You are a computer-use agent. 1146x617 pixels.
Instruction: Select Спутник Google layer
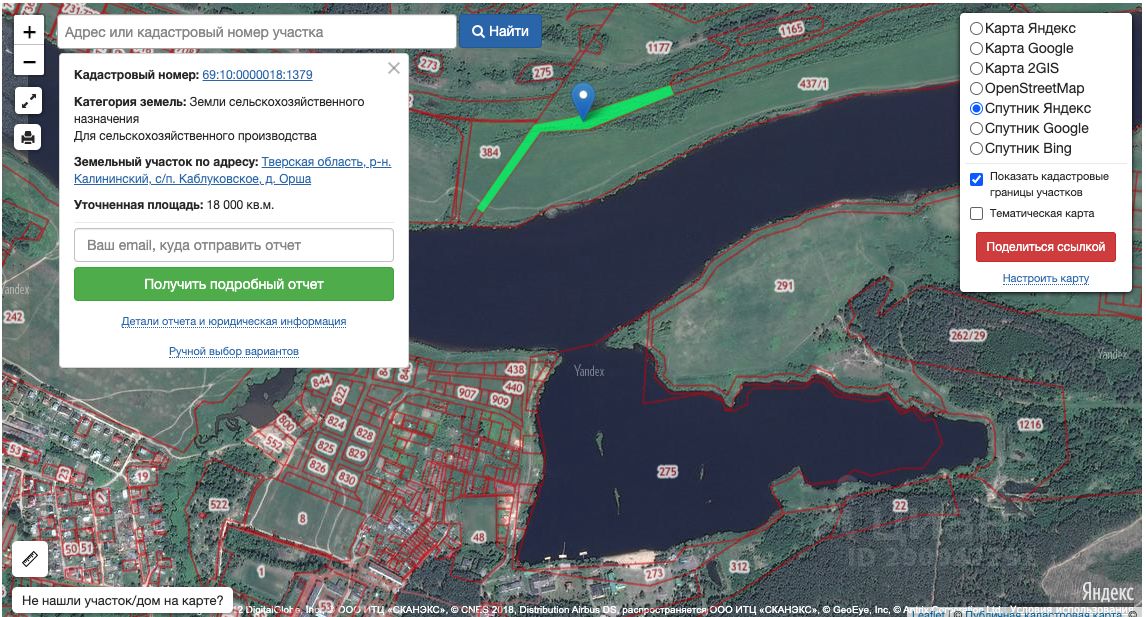coord(1029,128)
